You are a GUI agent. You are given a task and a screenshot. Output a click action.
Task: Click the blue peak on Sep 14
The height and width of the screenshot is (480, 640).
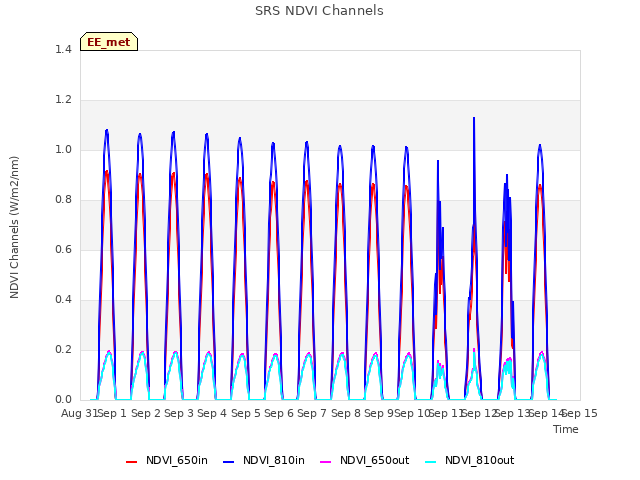coord(540,145)
